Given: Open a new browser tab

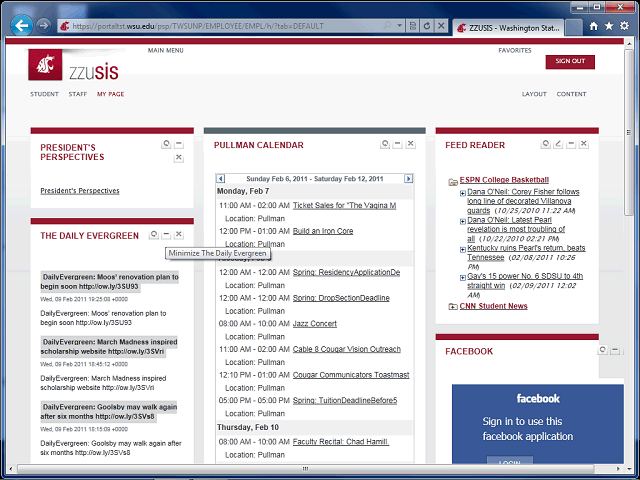Looking at the screenshot, I should pos(573,28).
